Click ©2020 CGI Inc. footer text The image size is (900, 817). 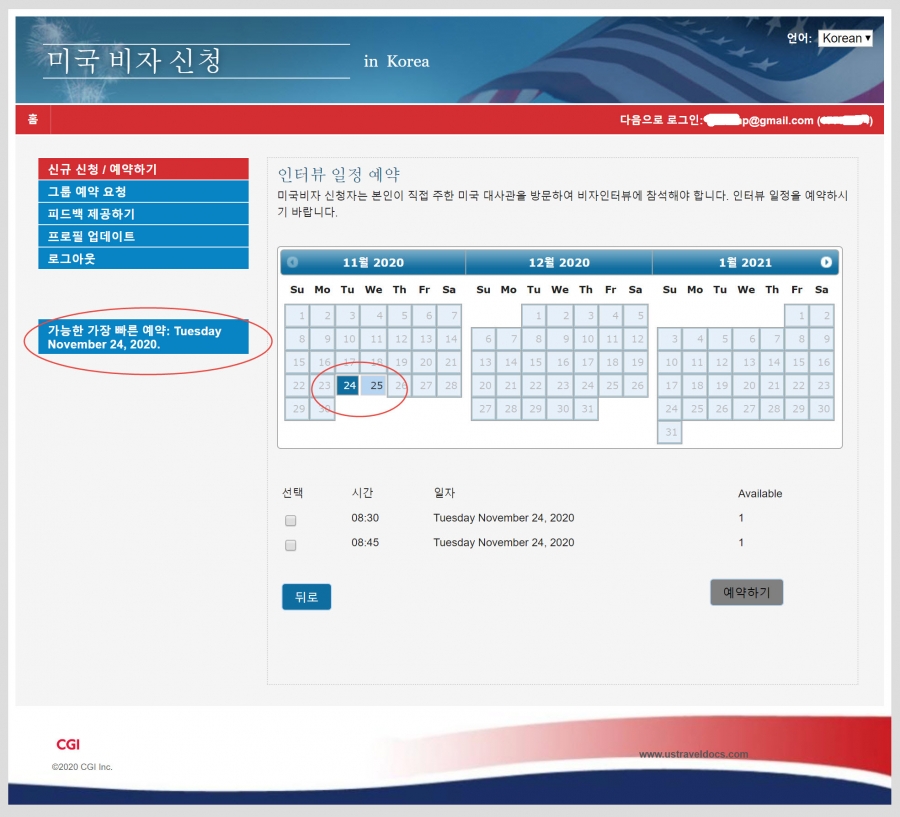coord(82,767)
